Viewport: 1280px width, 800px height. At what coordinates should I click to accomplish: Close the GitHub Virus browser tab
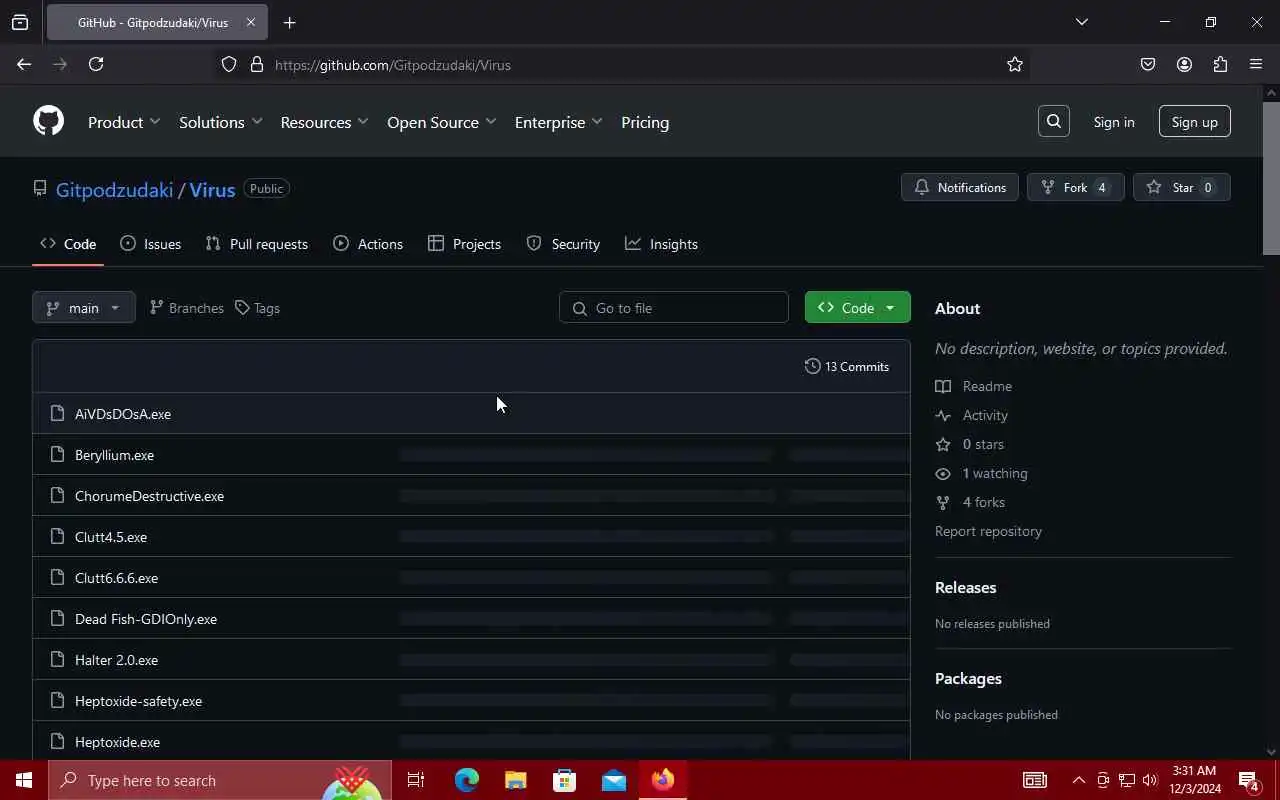pos(251,22)
